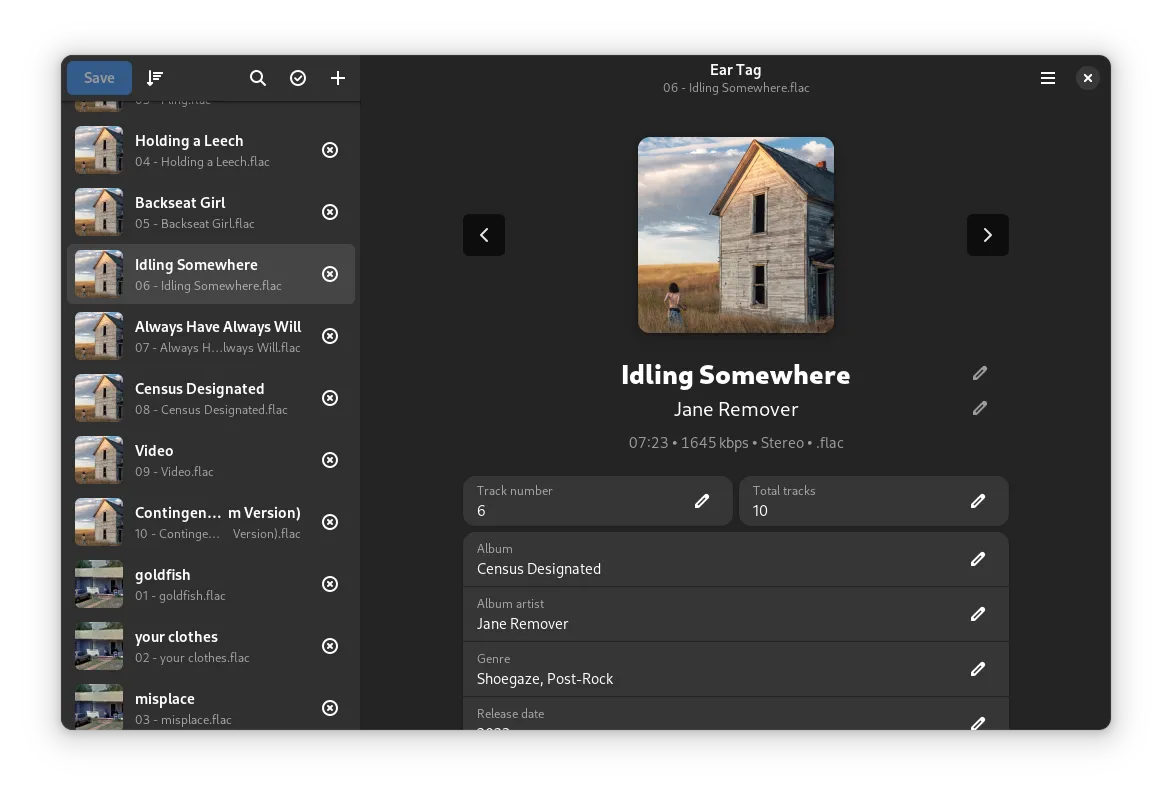Remove Backseat Girl.flac with its close icon
1172x797 pixels.
330,212
